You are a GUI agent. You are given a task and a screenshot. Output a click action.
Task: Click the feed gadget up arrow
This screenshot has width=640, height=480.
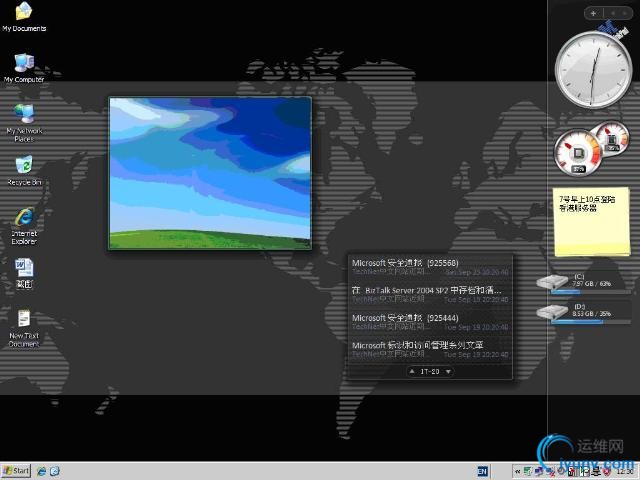[412, 371]
